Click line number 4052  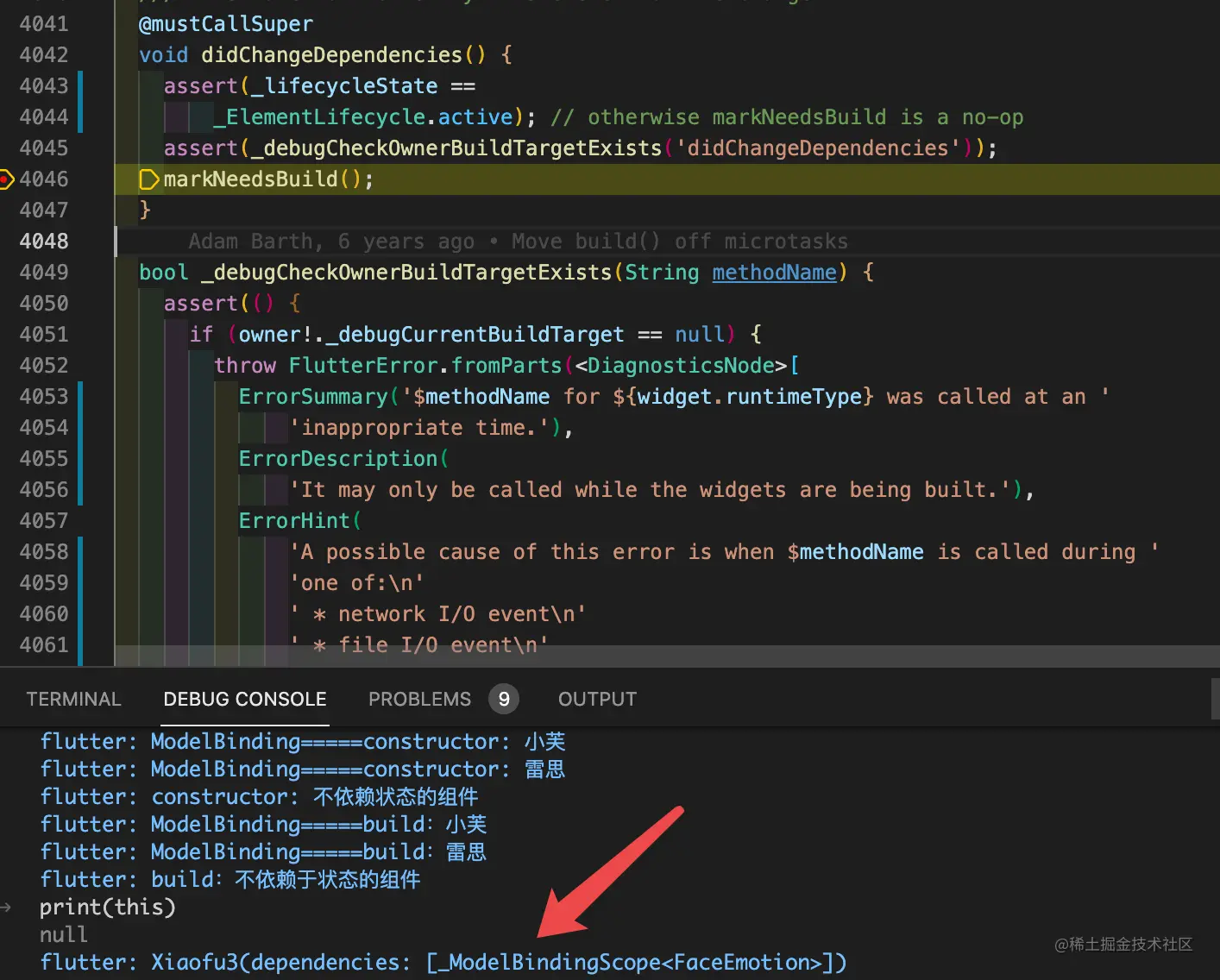point(44,366)
